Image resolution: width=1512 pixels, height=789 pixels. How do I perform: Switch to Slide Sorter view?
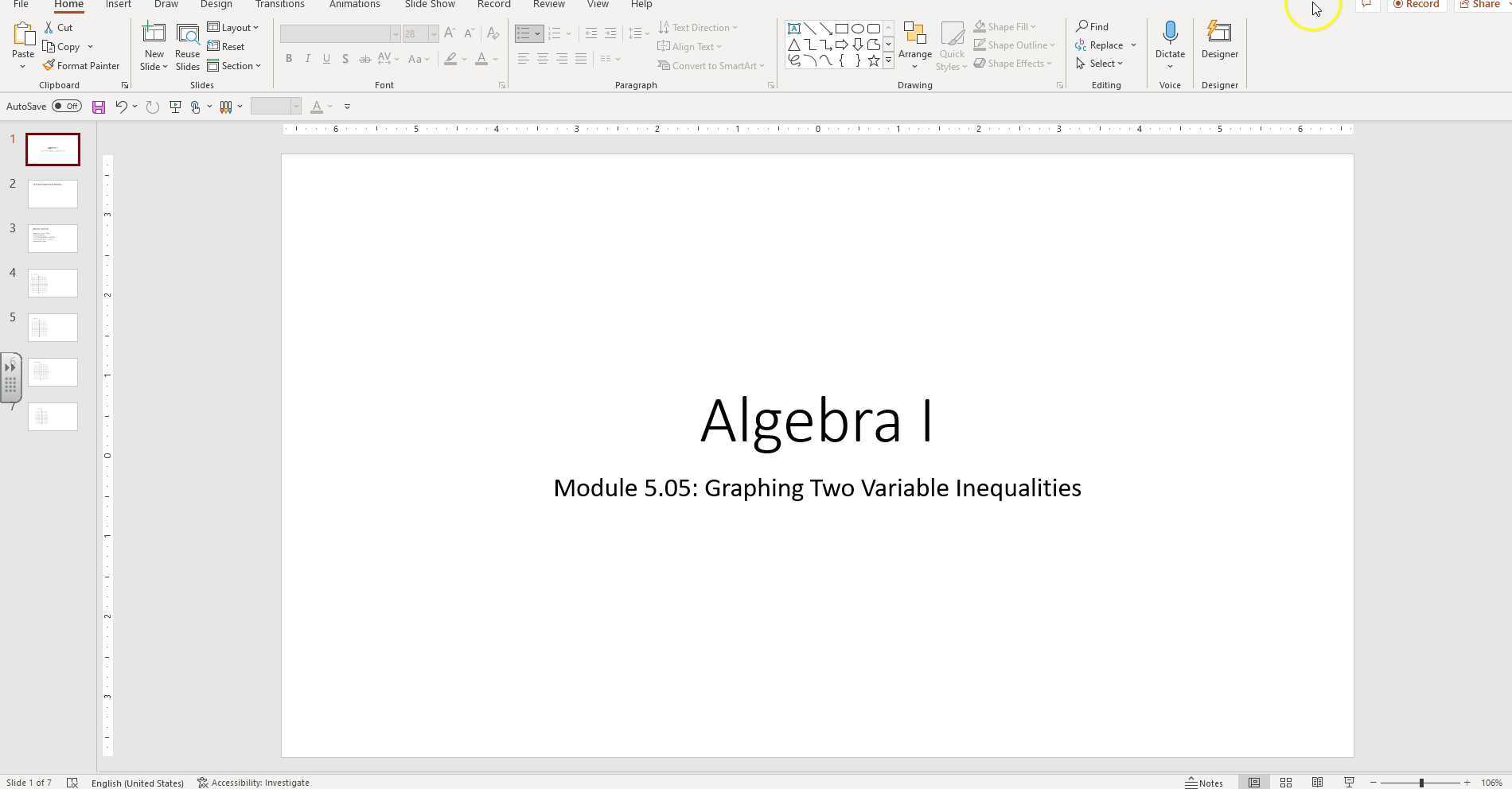click(x=1285, y=783)
